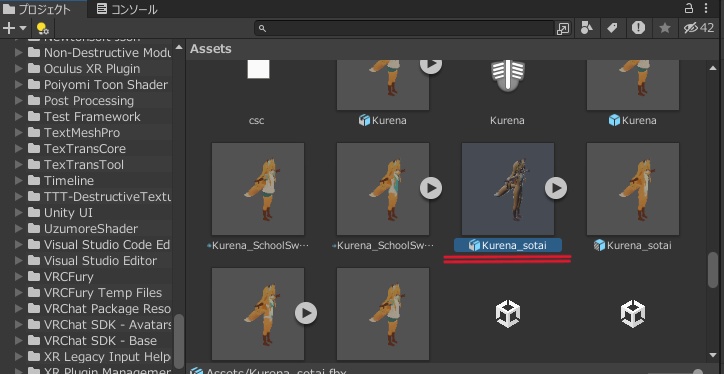The height and width of the screenshot is (374, 724).
Task: Click the asset grid scroll up arrow
Action: click(713, 68)
